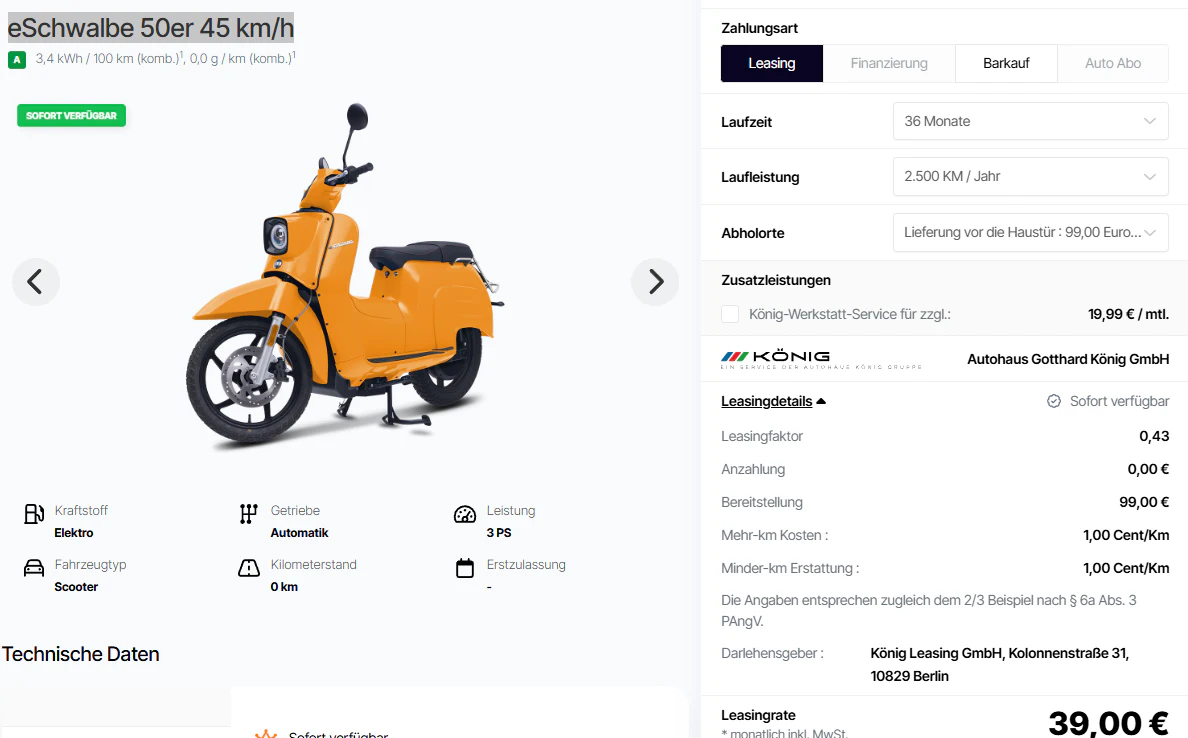Viewport: 1188px width, 738px height.
Task: Click the Erstzulassung calendar icon
Action: pos(465,568)
